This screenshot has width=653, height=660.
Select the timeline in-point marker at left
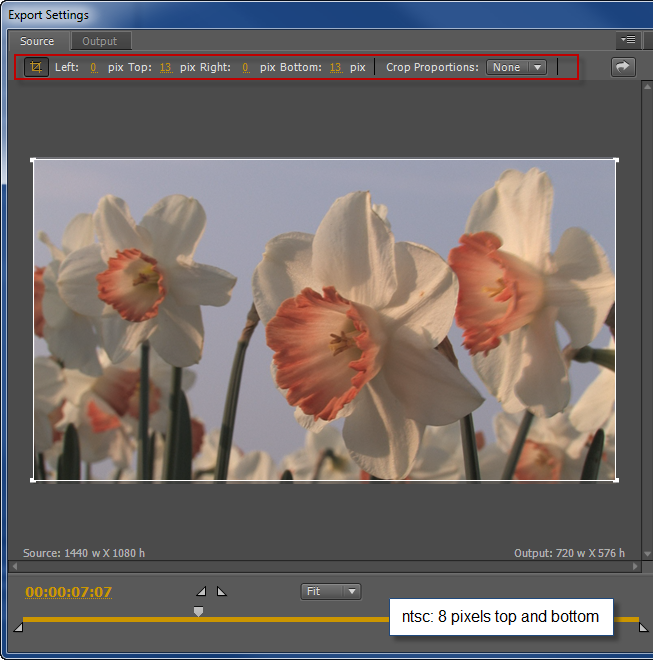18,627
